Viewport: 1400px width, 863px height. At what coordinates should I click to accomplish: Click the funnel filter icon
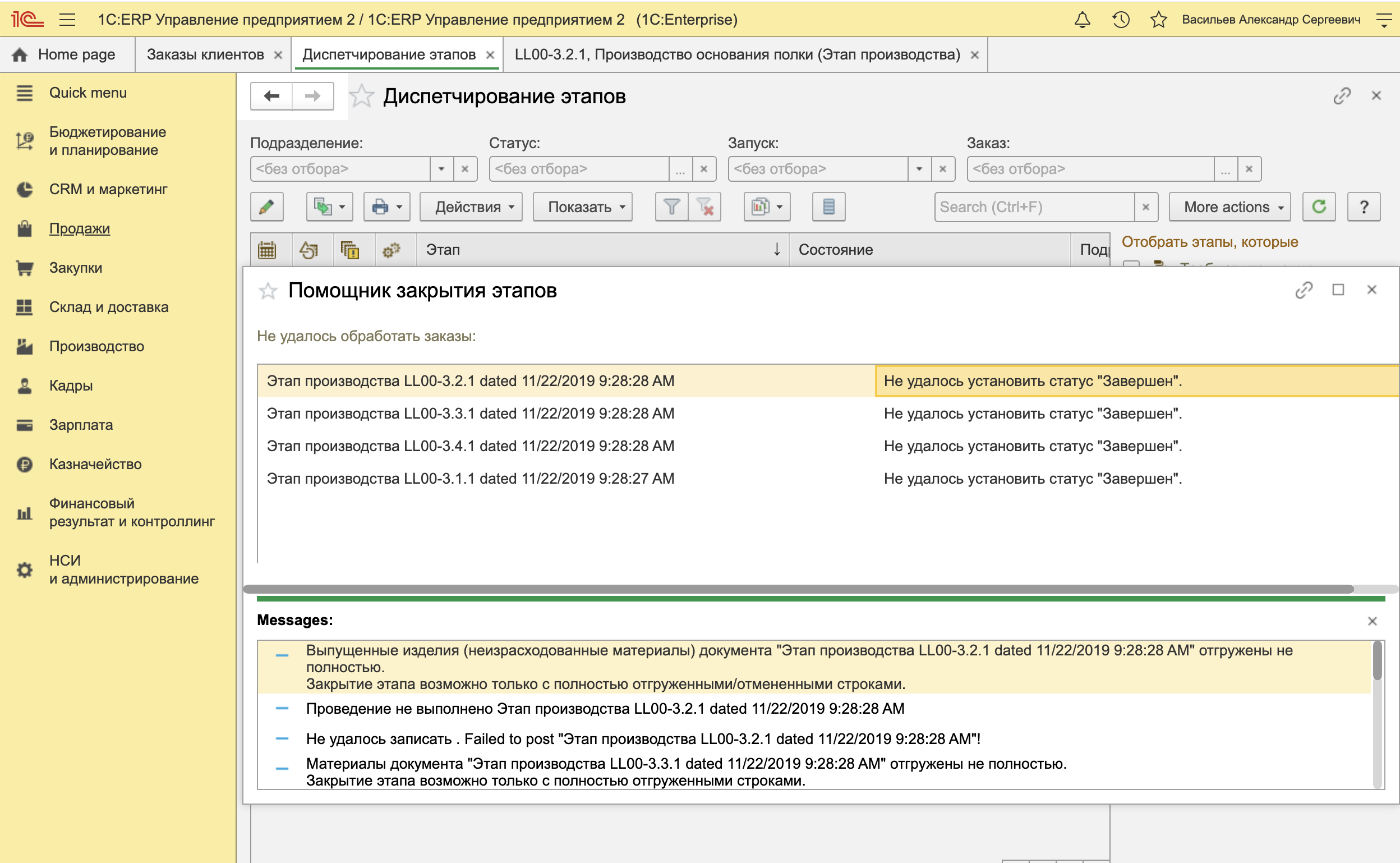(671, 206)
